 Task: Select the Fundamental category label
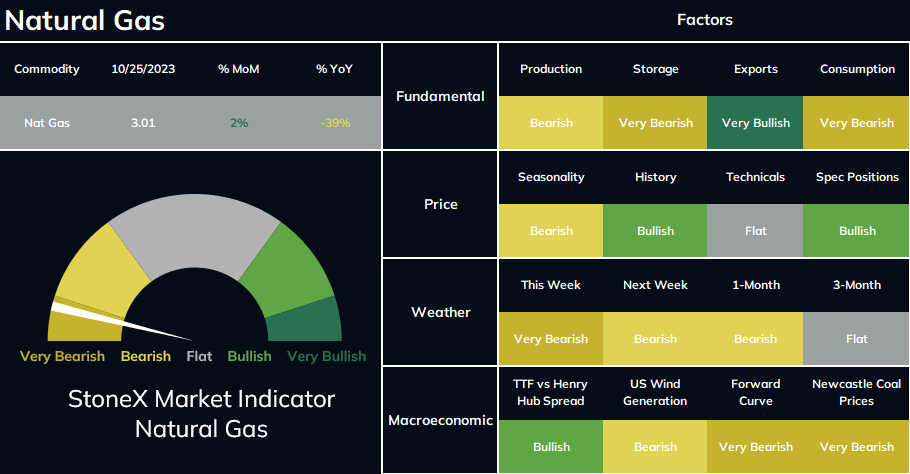click(440, 96)
